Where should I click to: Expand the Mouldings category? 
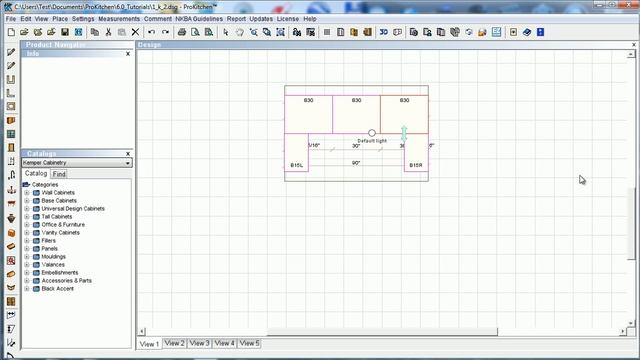click(27, 257)
